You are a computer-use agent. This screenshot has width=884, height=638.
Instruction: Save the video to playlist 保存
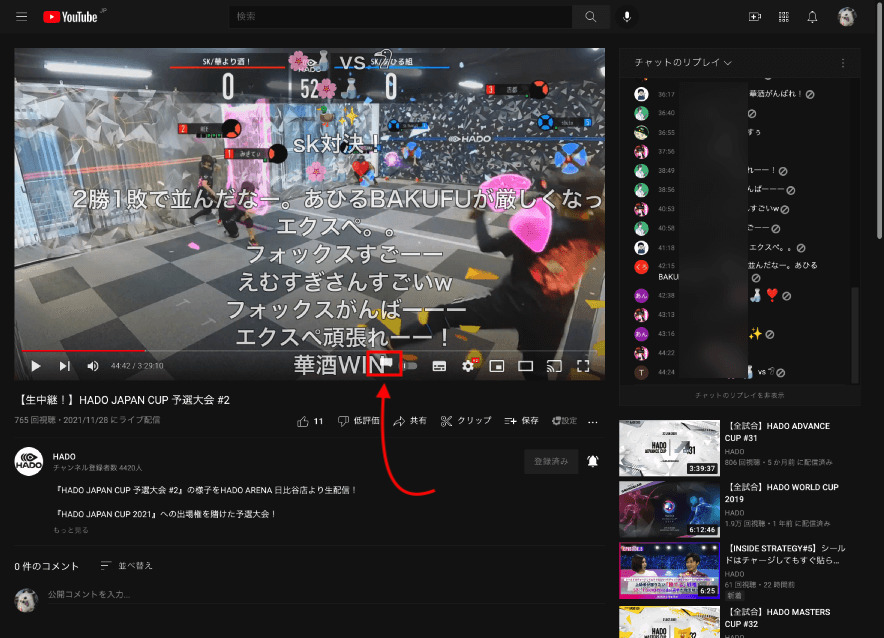click(521, 421)
